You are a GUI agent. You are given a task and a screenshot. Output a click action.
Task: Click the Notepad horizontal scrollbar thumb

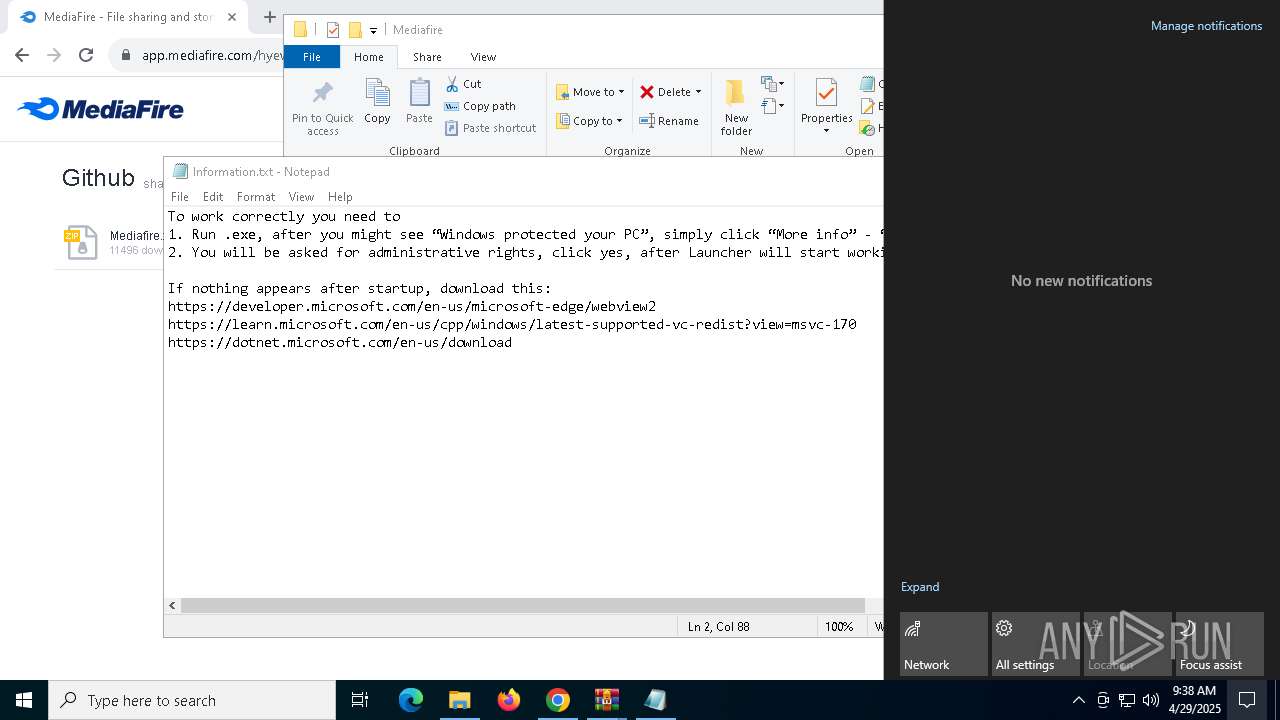pos(522,605)
